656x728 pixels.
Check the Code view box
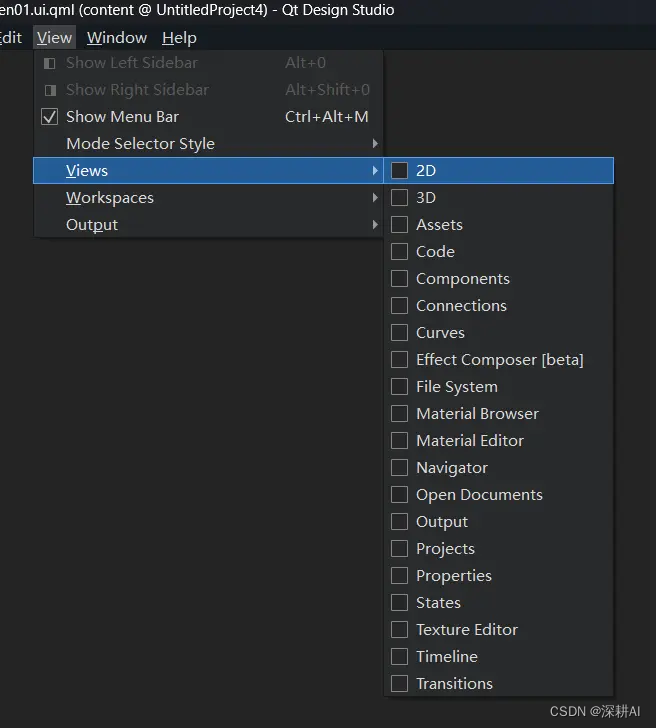coord(399,252)
